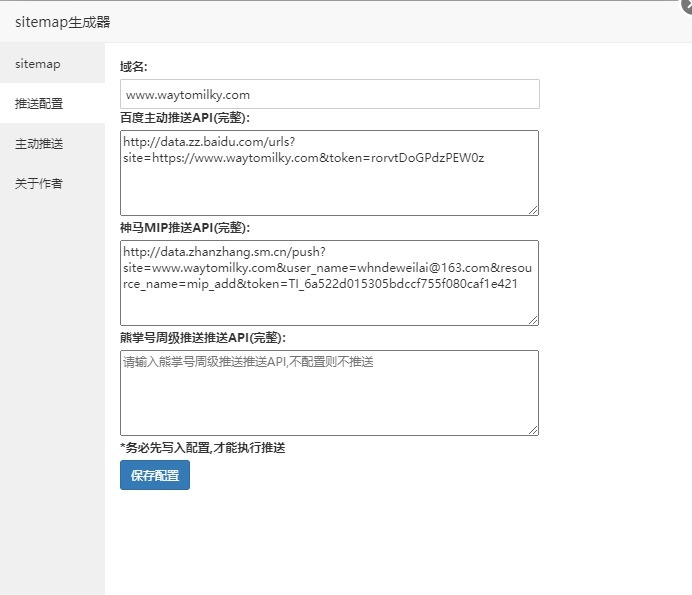Close the dialog with the X button
The width and height of the screenshot is (692, 595).
[687, 4]
